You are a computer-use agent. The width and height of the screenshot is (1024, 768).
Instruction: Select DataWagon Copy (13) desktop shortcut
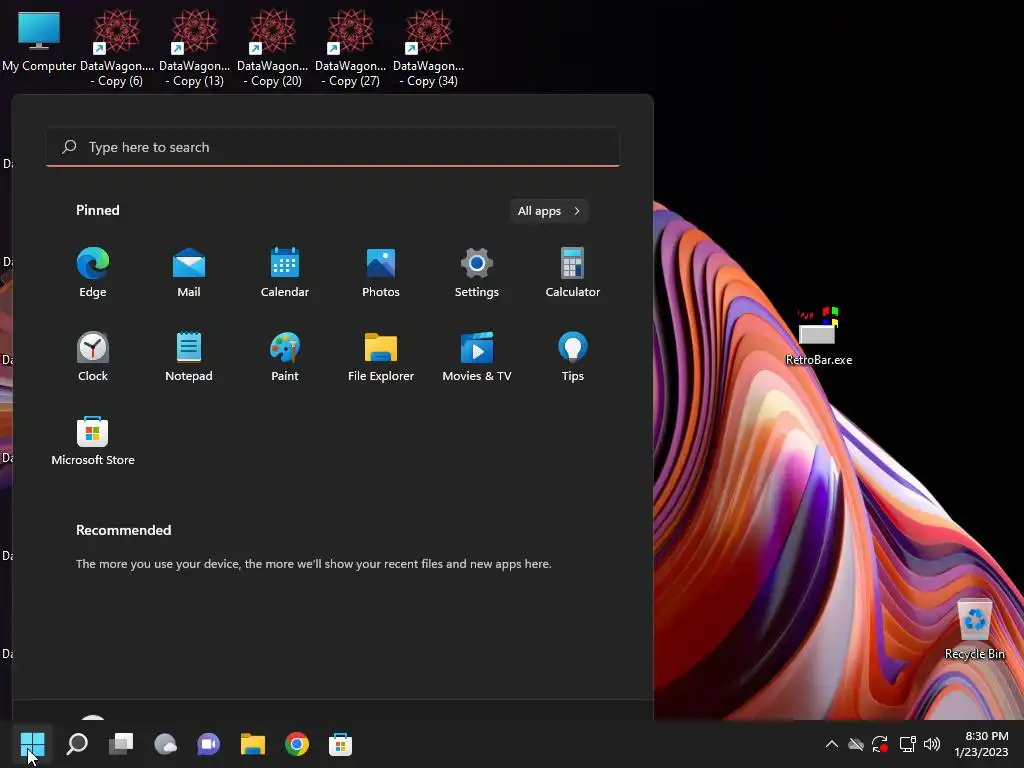coord(195,49)
